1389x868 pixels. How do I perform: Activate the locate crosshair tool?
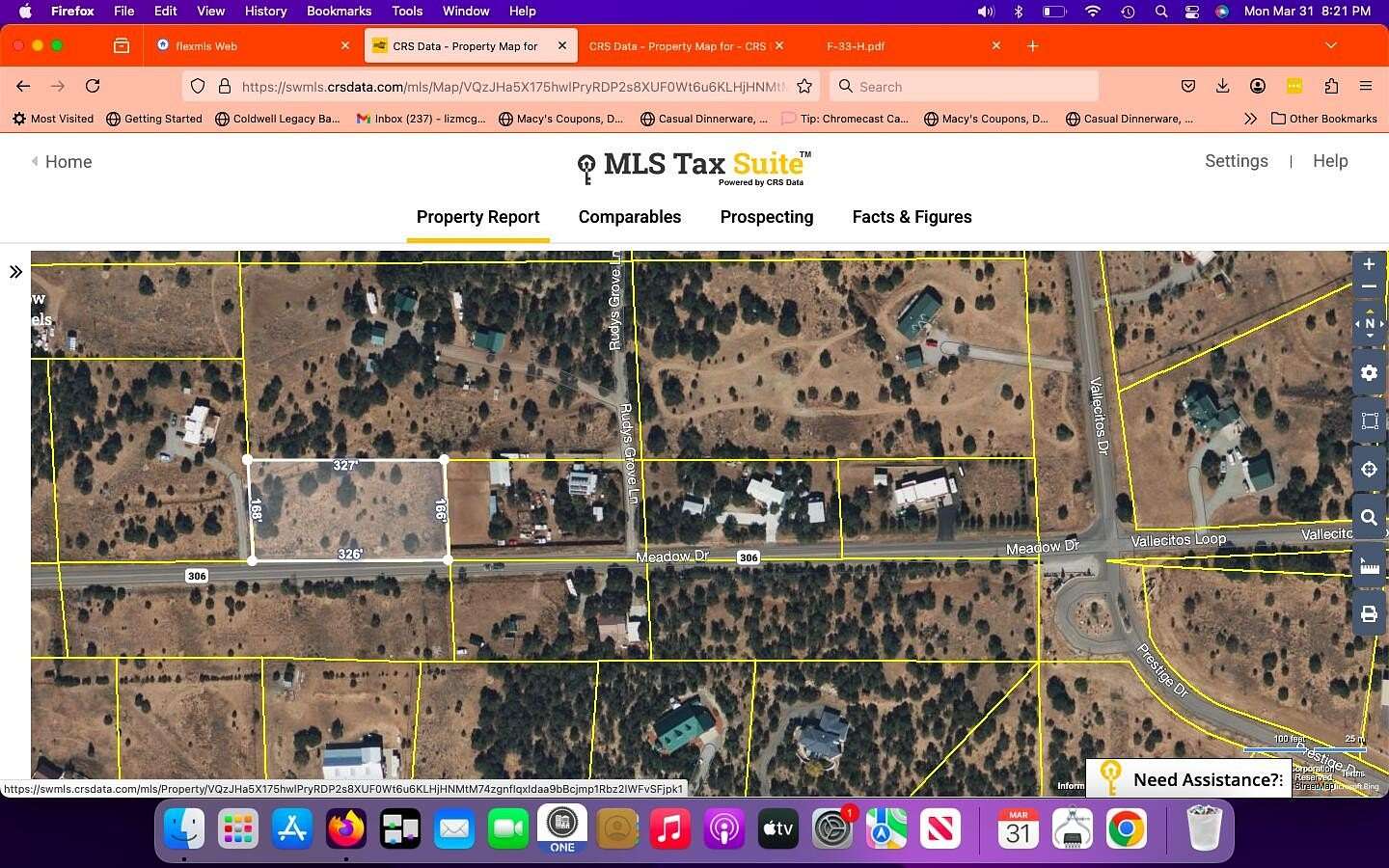(x=1369, y=470)
